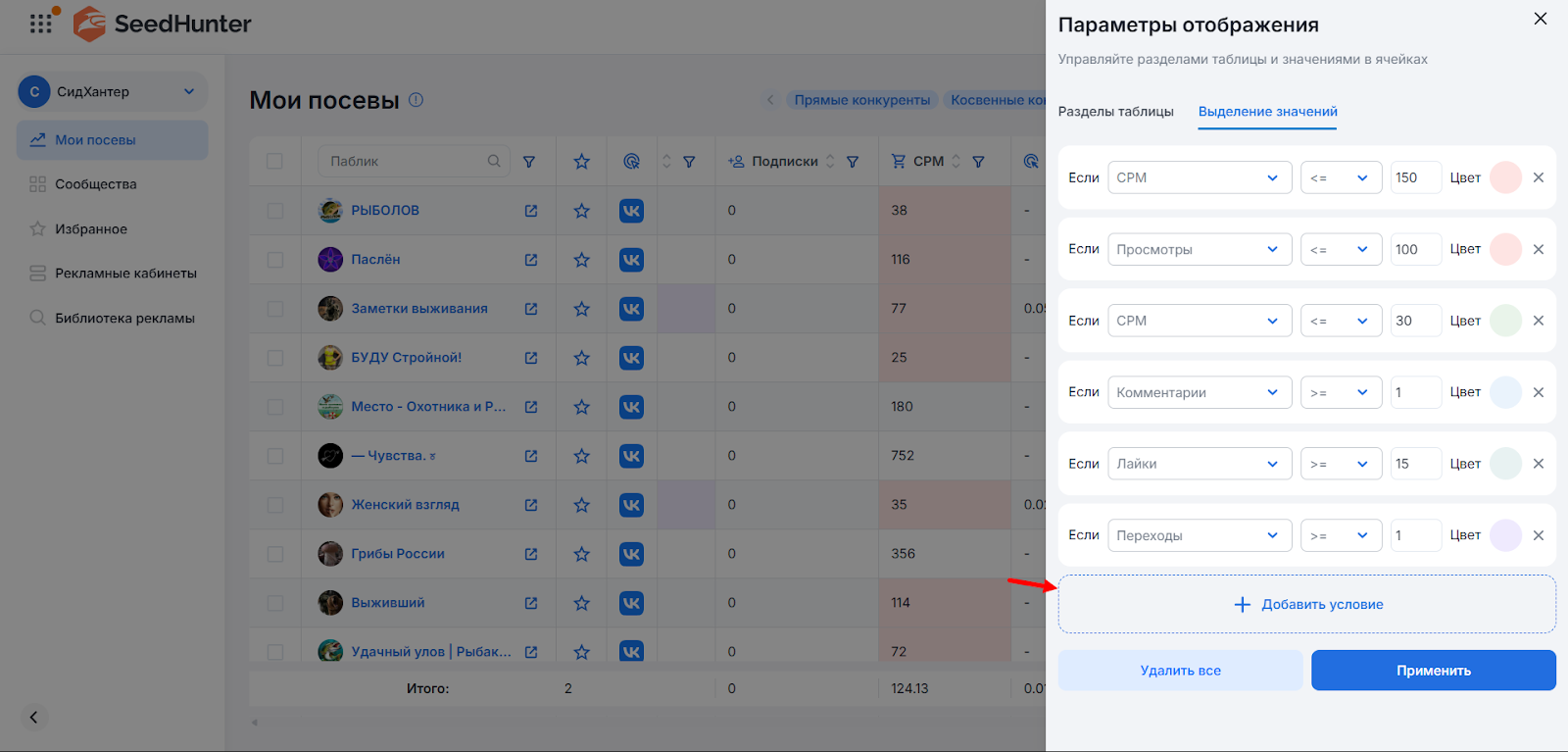Open Библиотека рекламы in the sidebar
The width and height of the screenshot is (1568, 752).
(124, 318)
